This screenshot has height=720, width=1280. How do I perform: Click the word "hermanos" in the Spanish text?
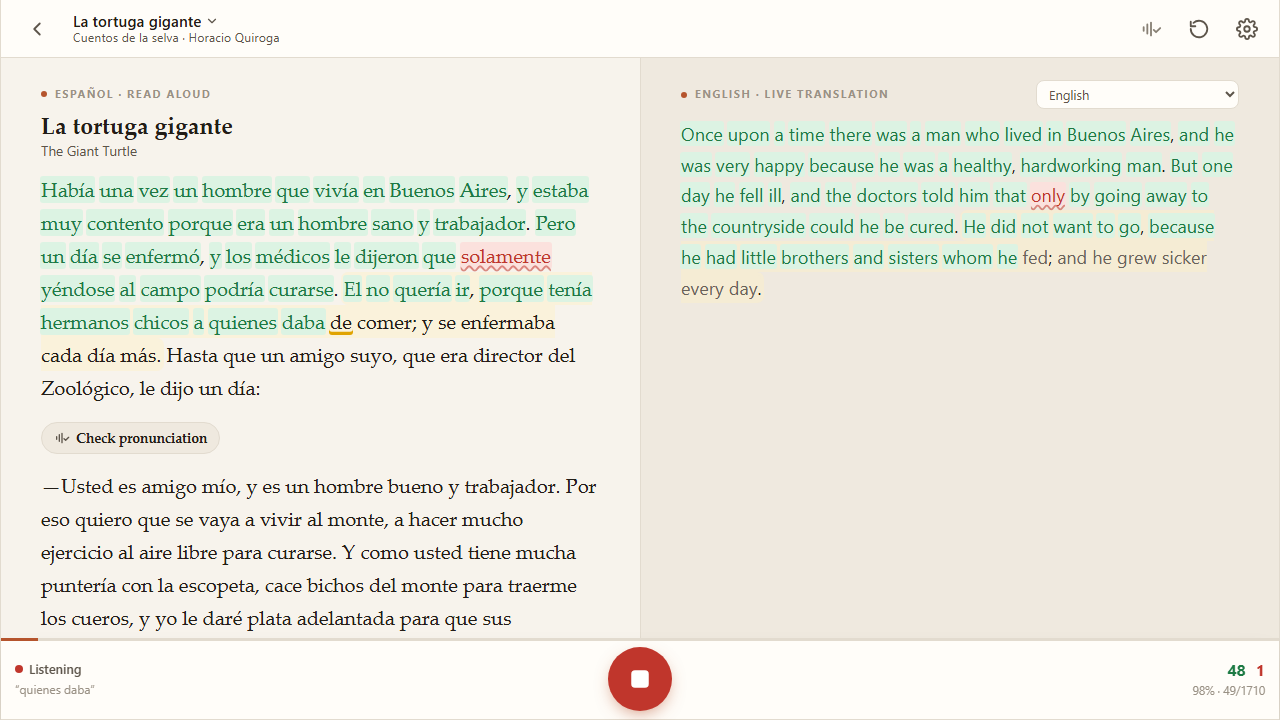(x=85, y=323)
